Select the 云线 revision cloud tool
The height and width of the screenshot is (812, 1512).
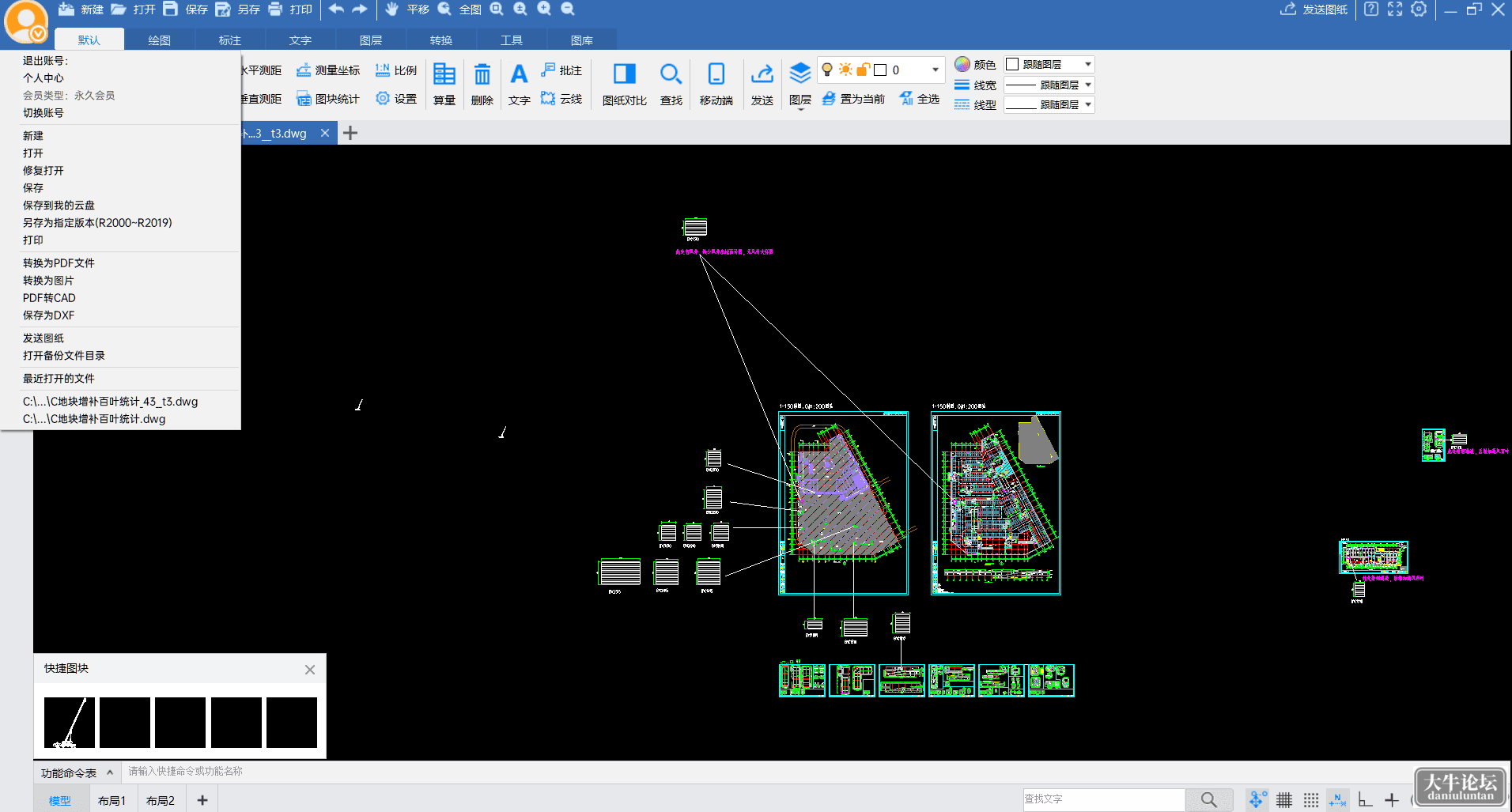click(561, 99)
